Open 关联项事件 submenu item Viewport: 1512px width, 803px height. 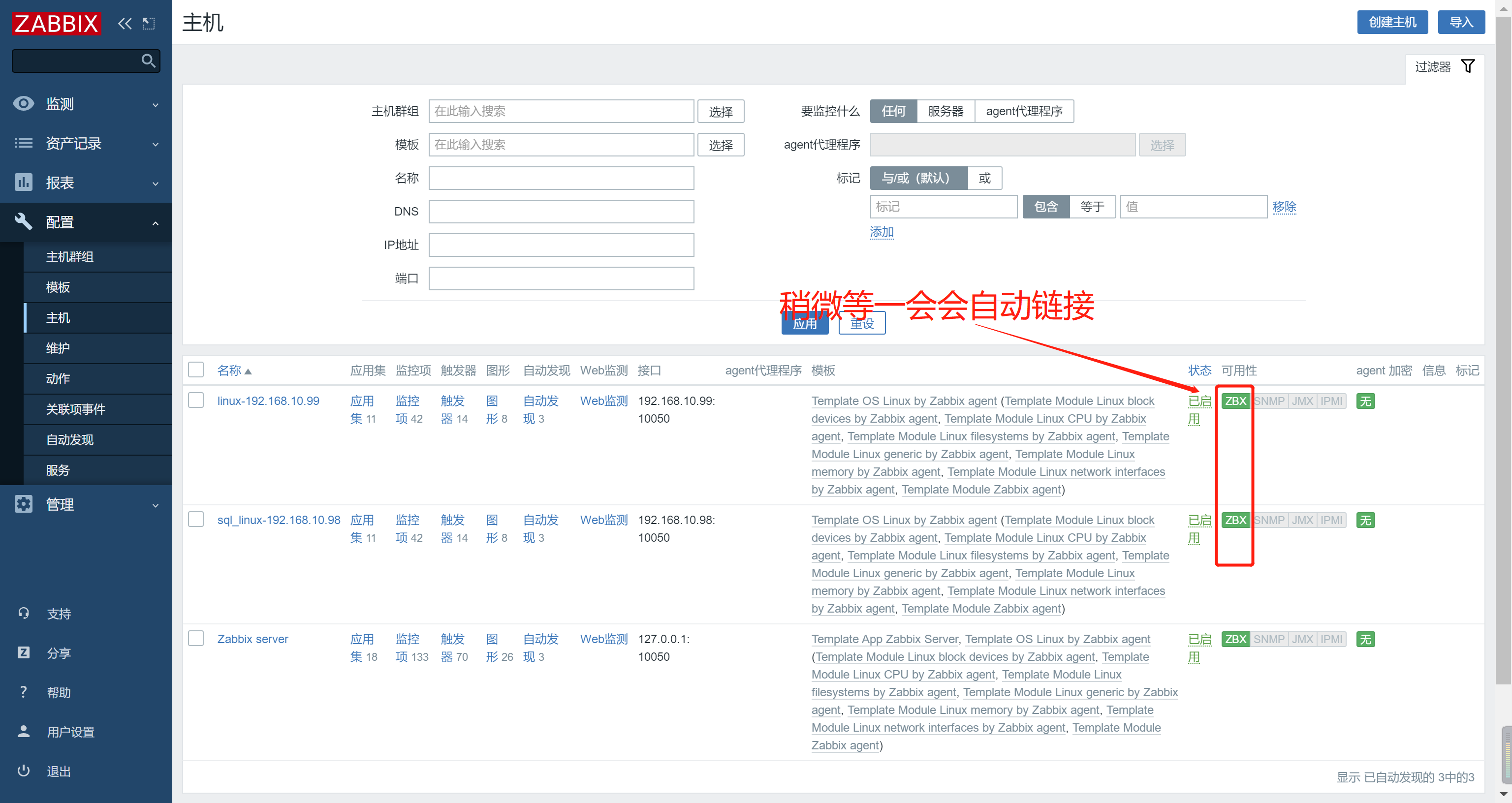pyautogui.click(x=97, y=409)
